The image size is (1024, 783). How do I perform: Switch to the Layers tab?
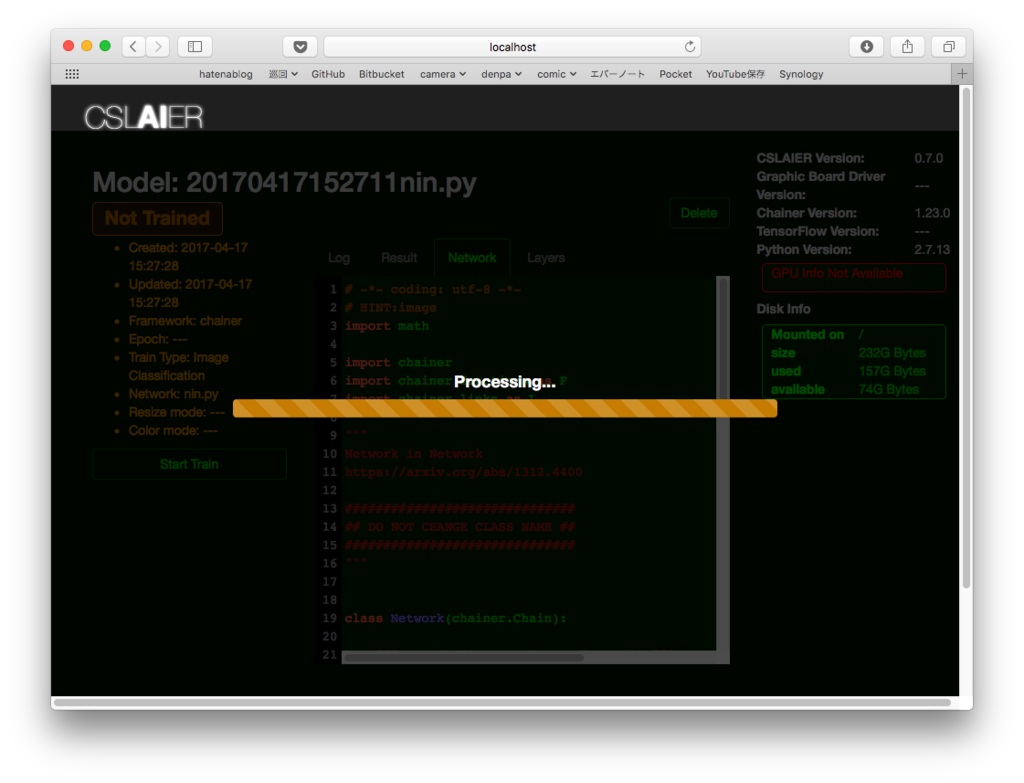(546, 258)
